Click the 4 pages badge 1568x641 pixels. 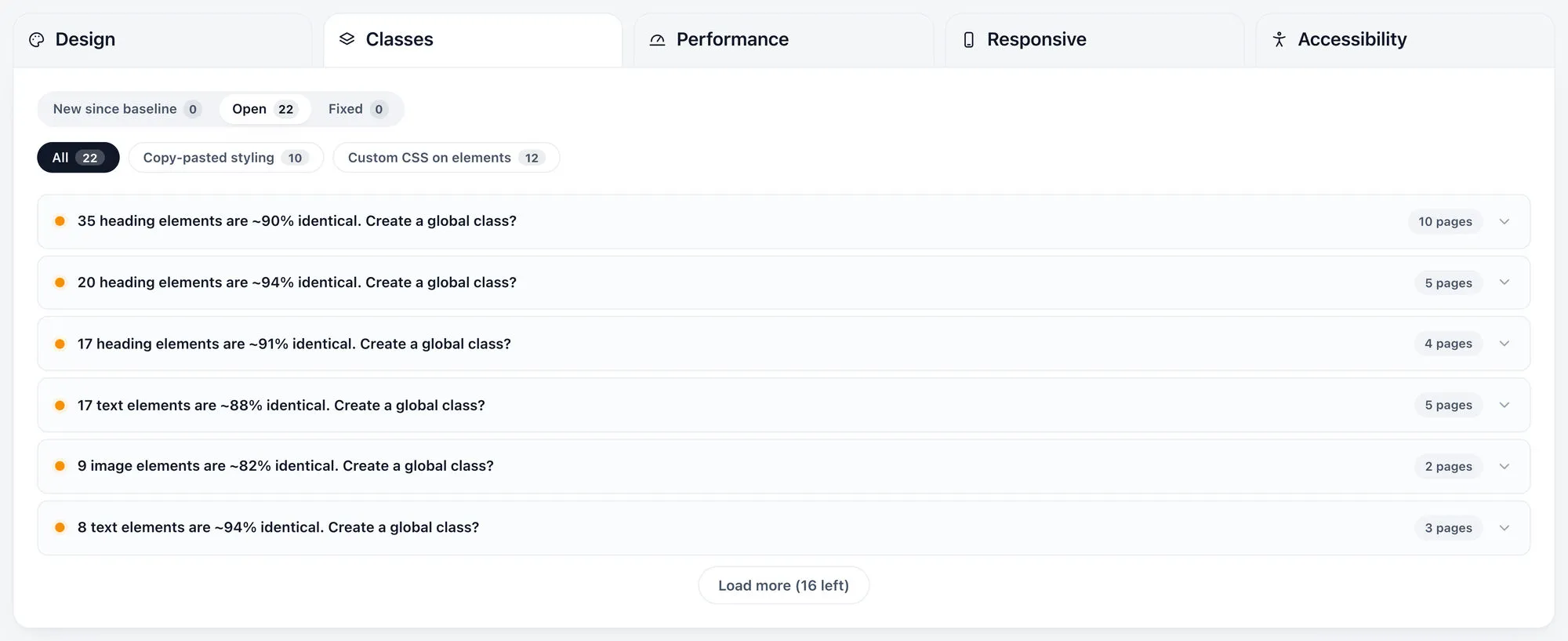[1448, 344]
